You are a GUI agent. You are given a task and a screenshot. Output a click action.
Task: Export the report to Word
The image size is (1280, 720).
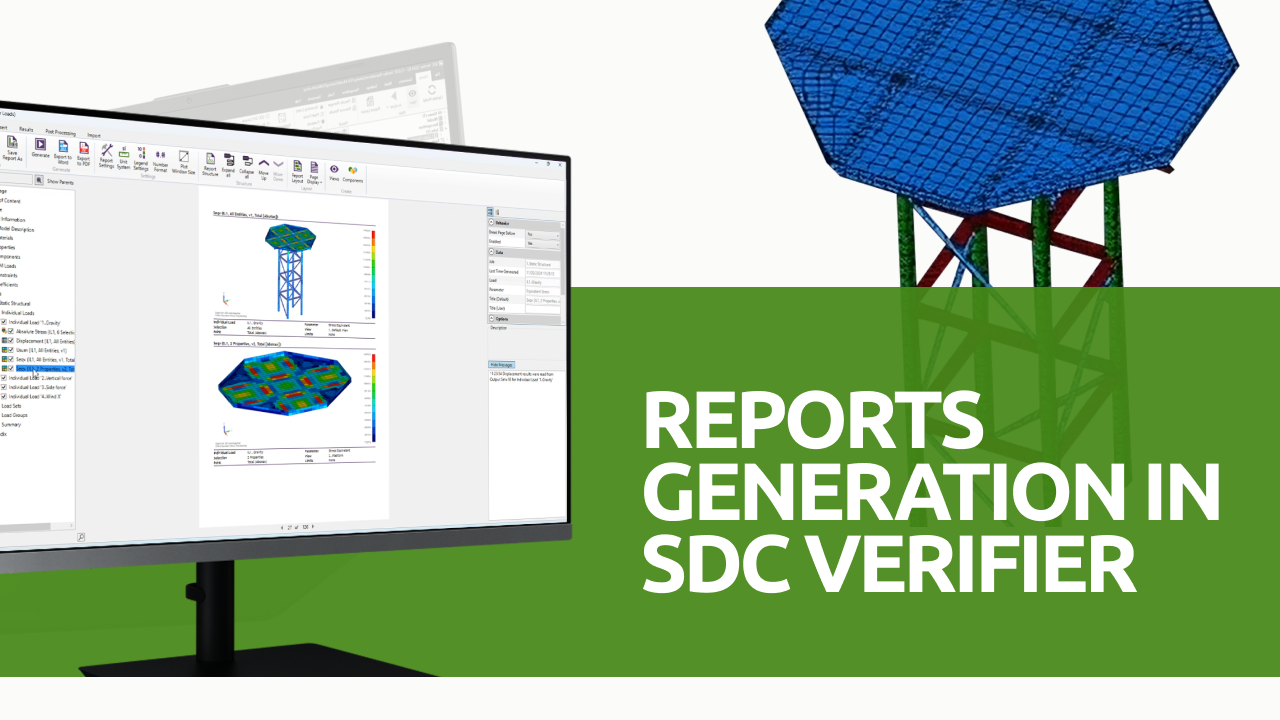click(63, 151)
